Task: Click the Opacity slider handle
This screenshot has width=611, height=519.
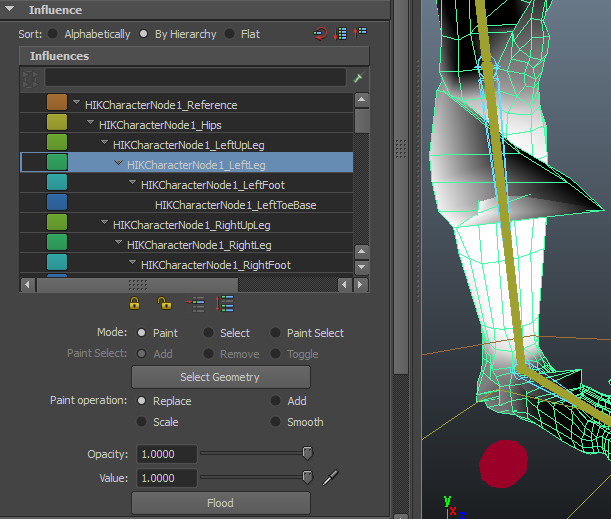Action: [x=308, y=454]
